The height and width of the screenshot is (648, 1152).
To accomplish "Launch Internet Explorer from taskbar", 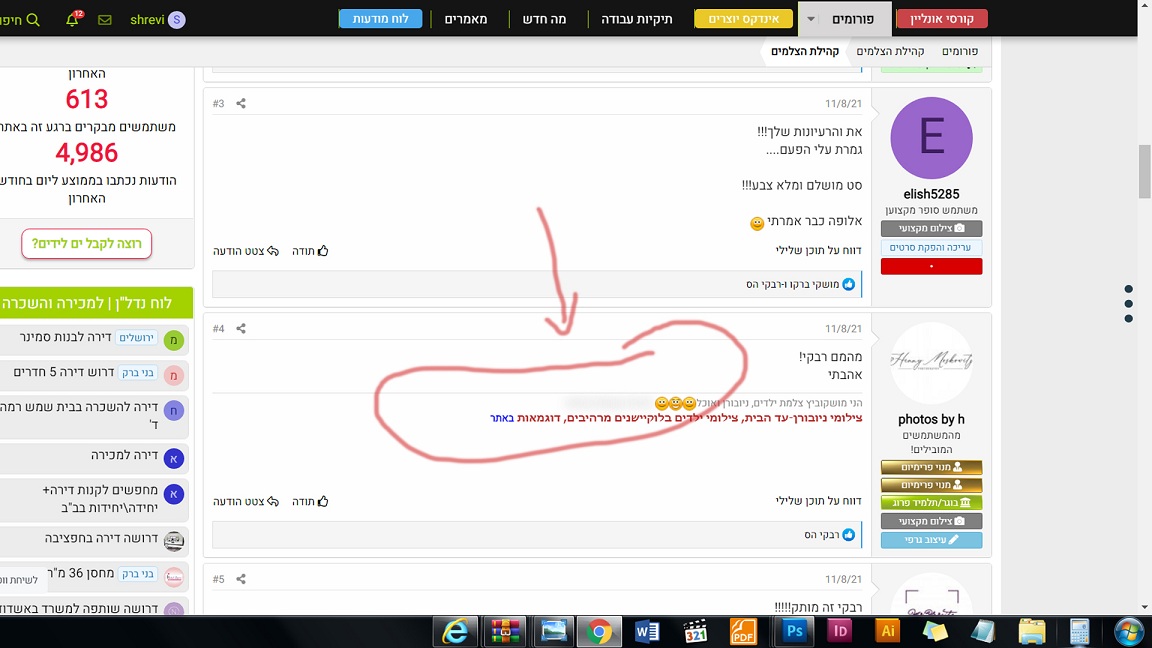I will 455,631.
